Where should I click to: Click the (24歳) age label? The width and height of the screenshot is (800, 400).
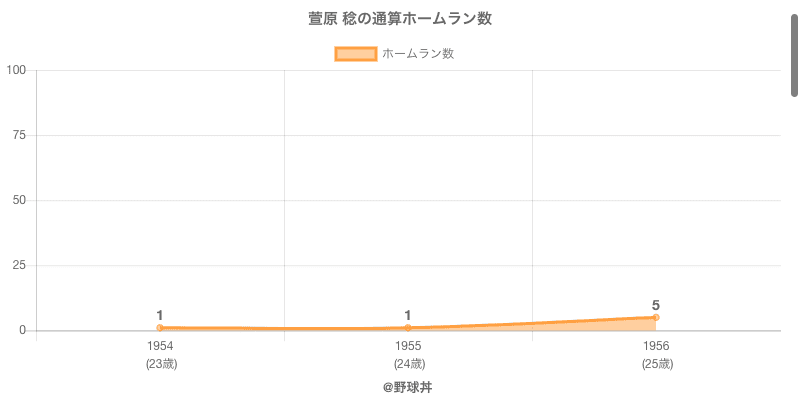pyautogui.click(x=408, y=364)
